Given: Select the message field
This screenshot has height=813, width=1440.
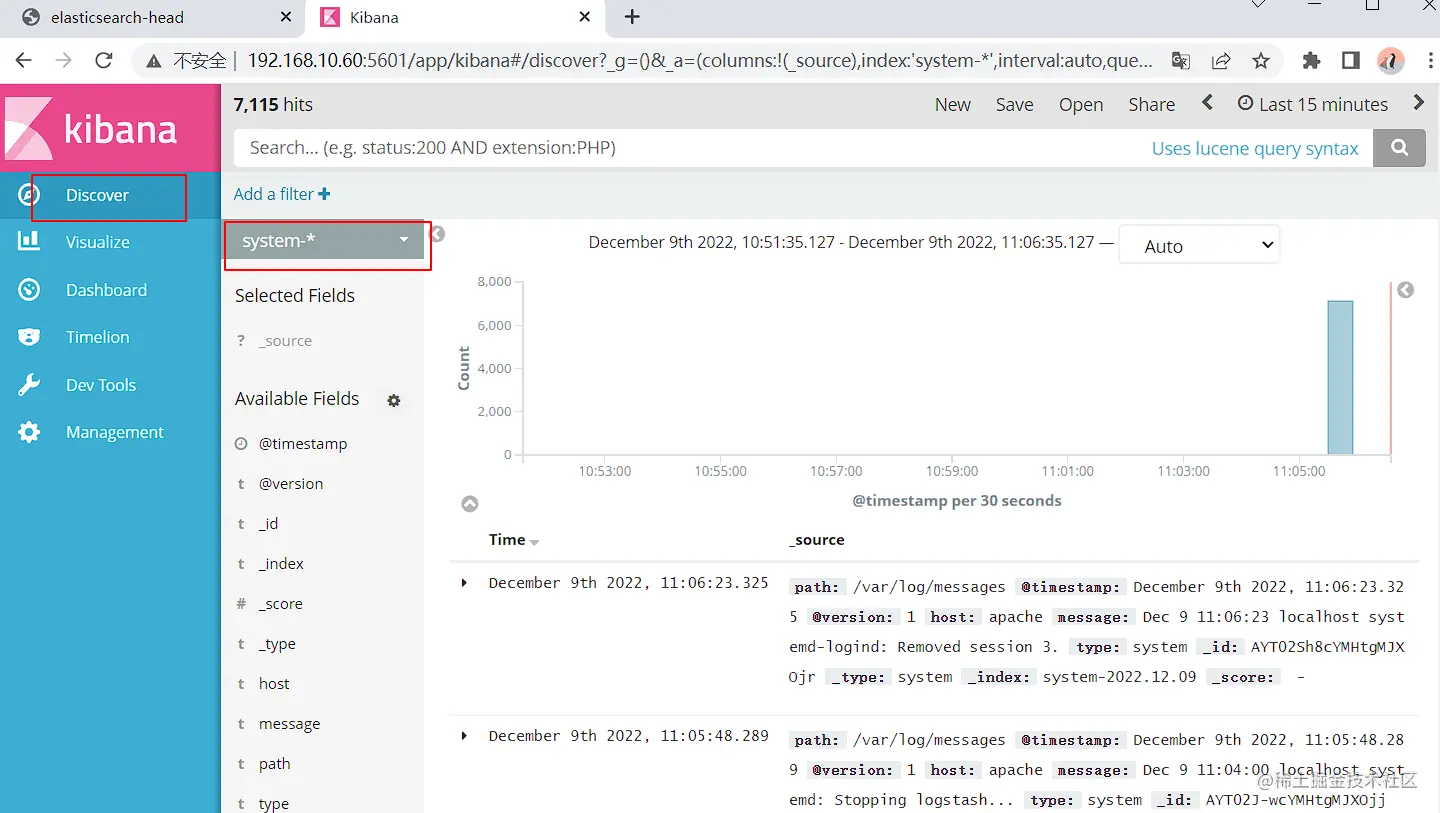Looking at the screenshot, I should (x=290, y=724).
